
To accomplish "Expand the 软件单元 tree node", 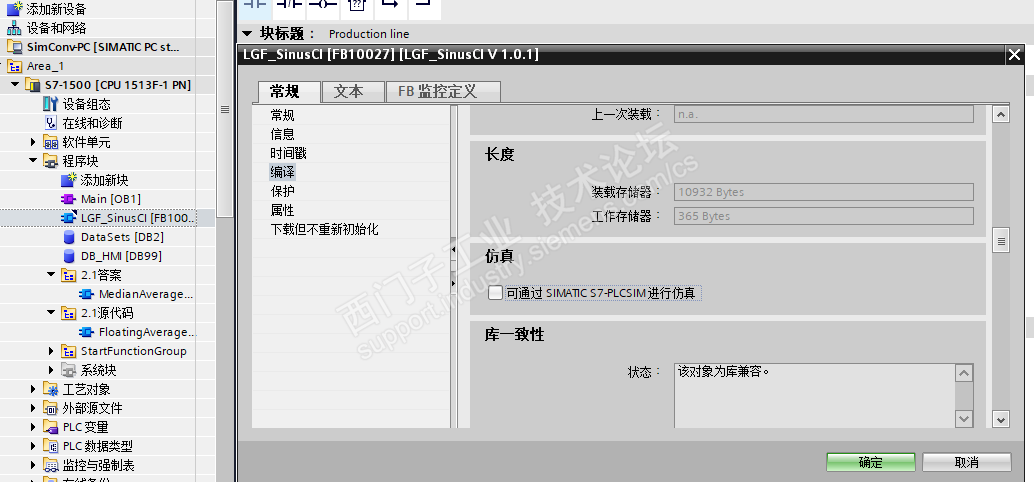I will tap(34, 142).
